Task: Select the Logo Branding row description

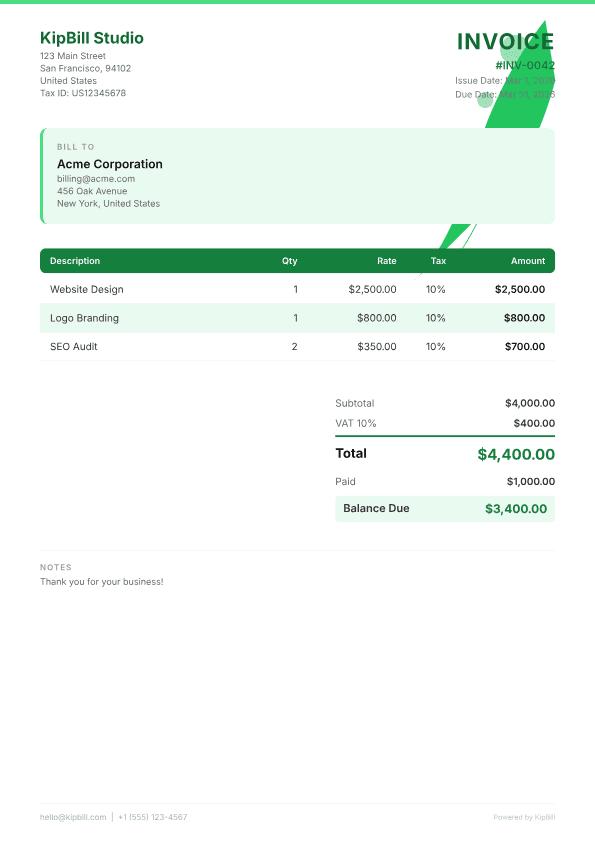Action: (x=84, y=318)
